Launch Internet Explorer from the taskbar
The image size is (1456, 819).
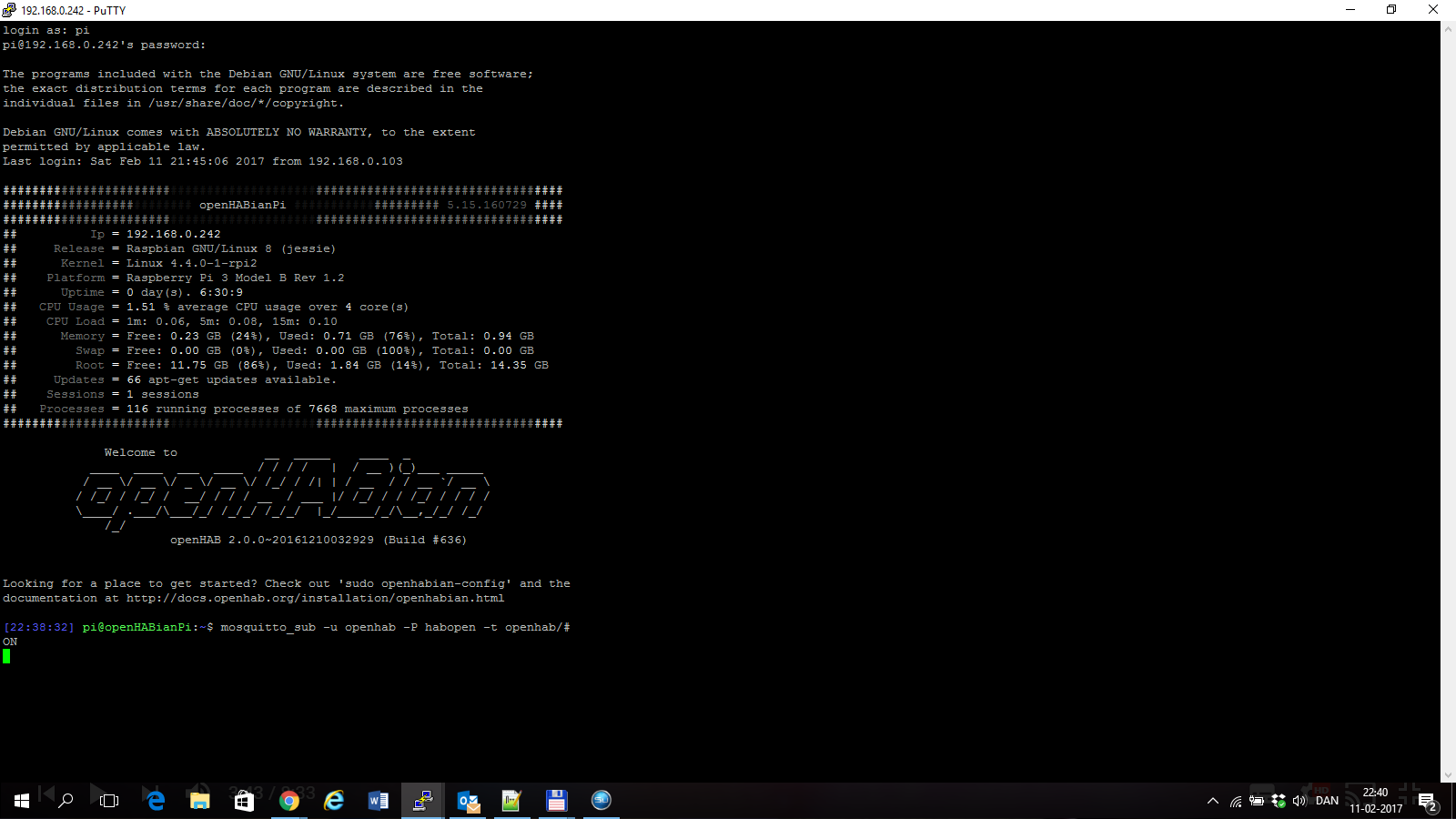click(x=334, y=801)
